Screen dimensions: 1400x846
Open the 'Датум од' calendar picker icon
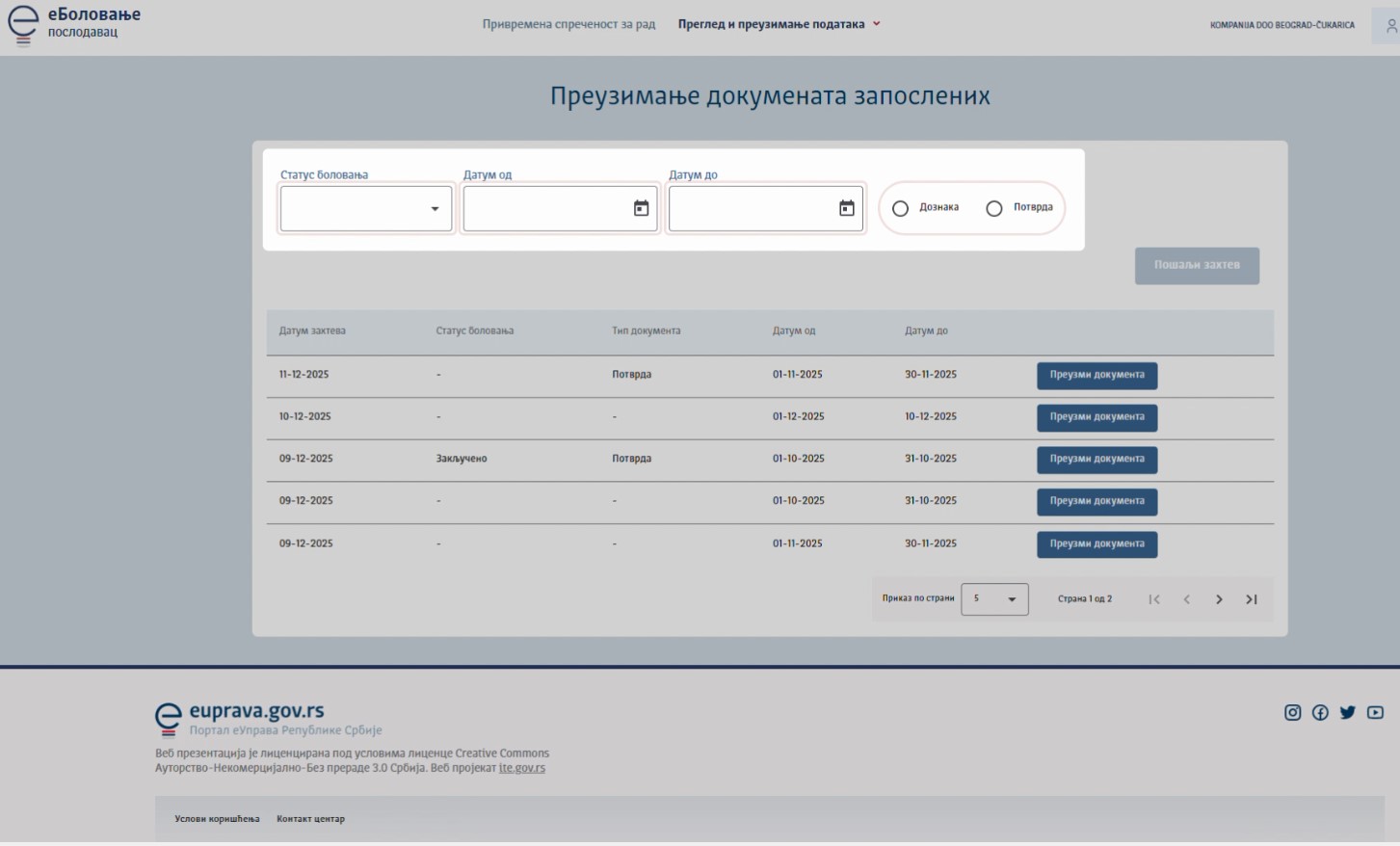[x=641, y=208]
